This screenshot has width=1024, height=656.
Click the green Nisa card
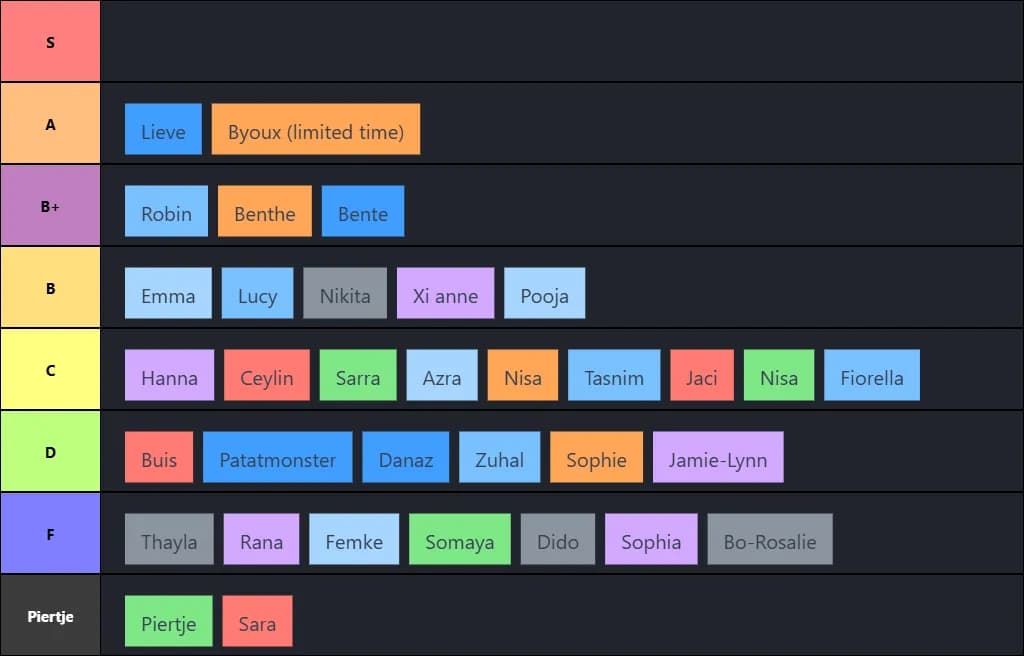pyautogui.click(x=778, y=376)
